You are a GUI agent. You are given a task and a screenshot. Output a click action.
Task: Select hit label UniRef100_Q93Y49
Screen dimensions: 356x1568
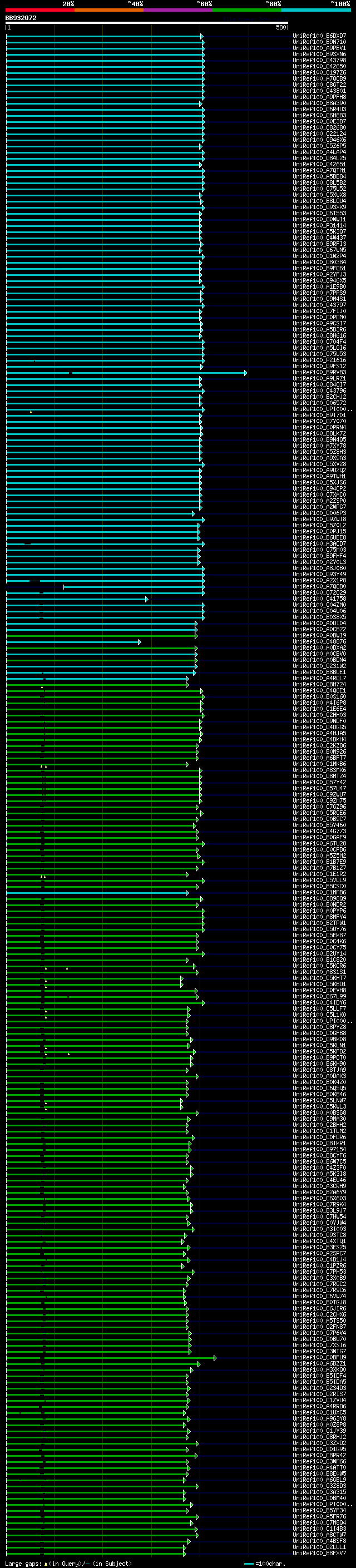pyautogui.click(x=319, y=575)
